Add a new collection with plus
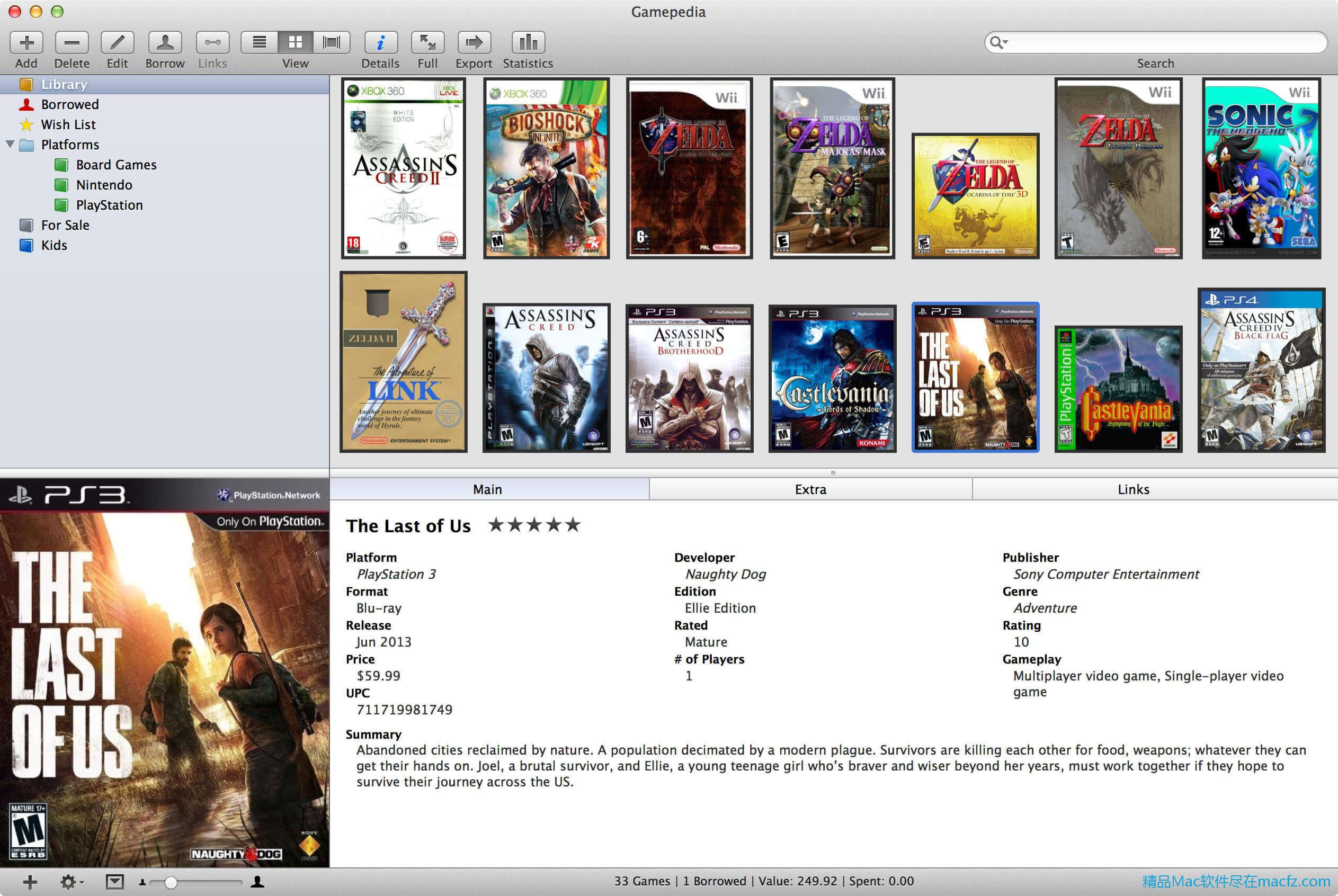Screen dimensions: 1338x896 30,882
